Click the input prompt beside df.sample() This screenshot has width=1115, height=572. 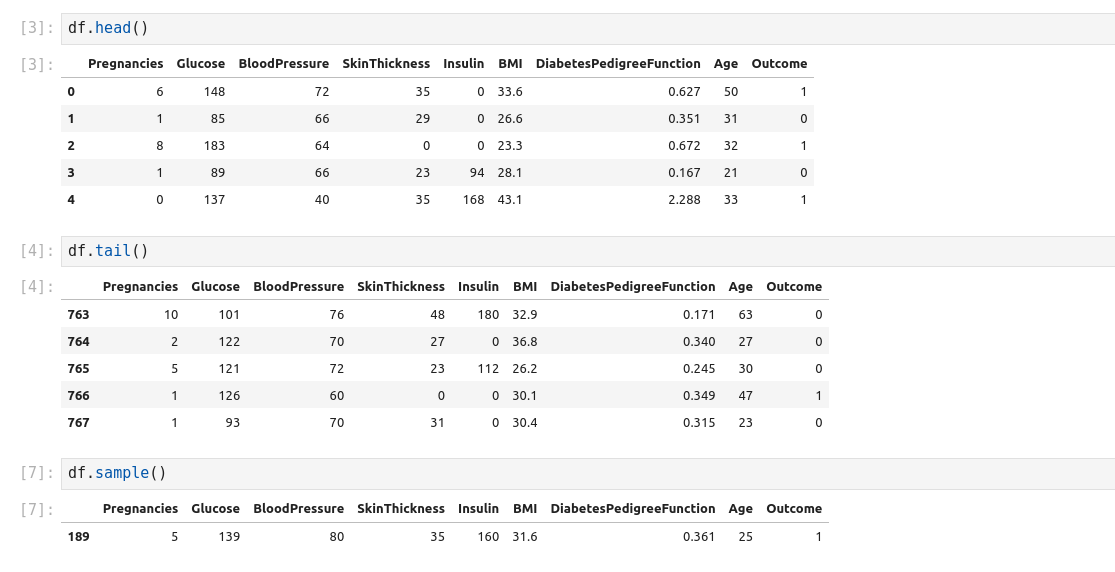click(37, 473)
